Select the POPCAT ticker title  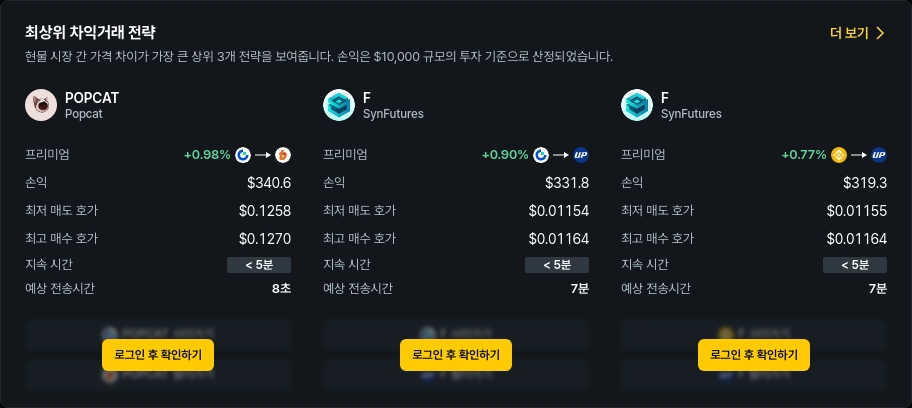coord(92,98)
